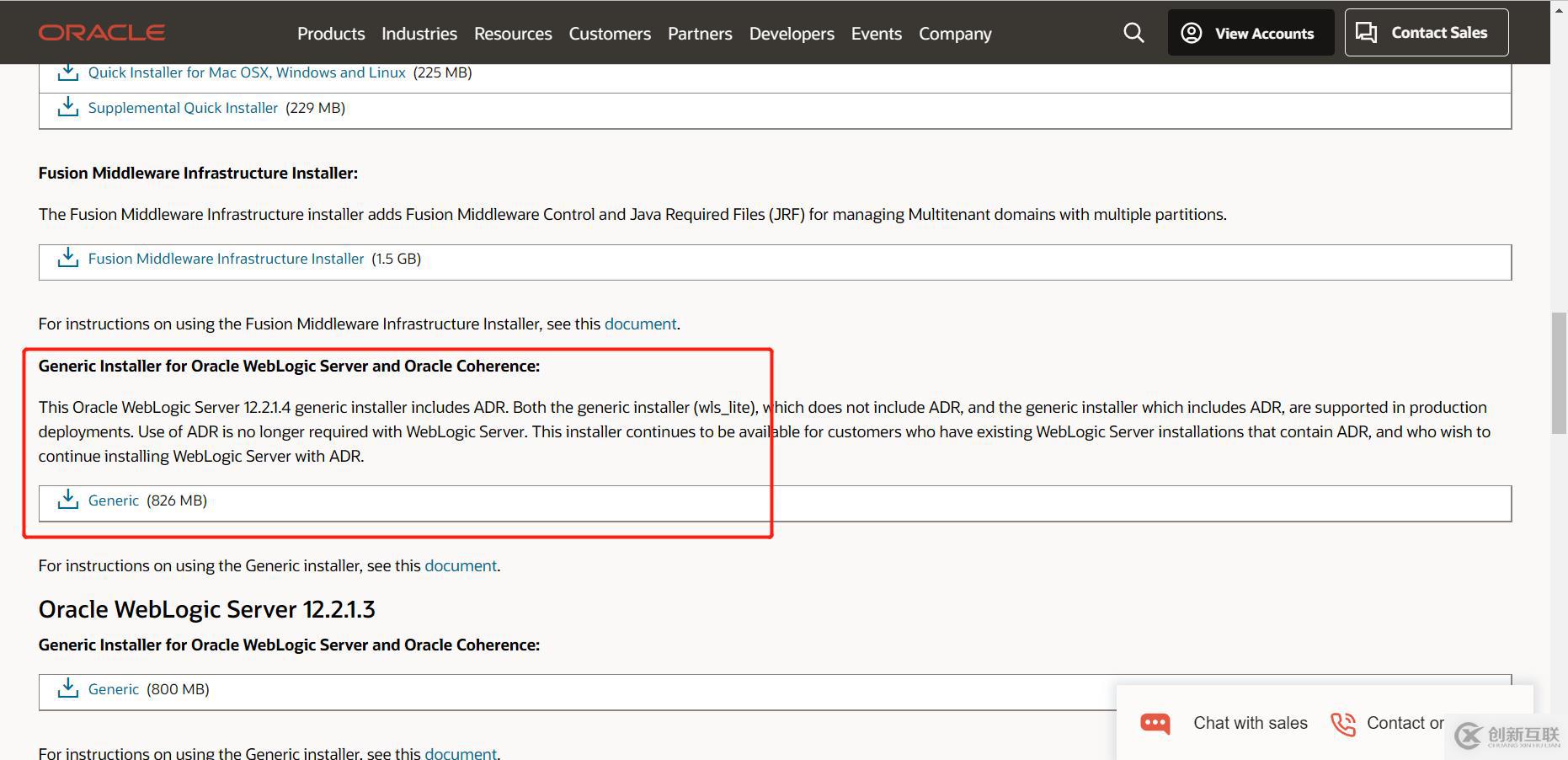Click the red chat bubble icon
This screenshot has height=760, width=1568.
[1155, 724]
